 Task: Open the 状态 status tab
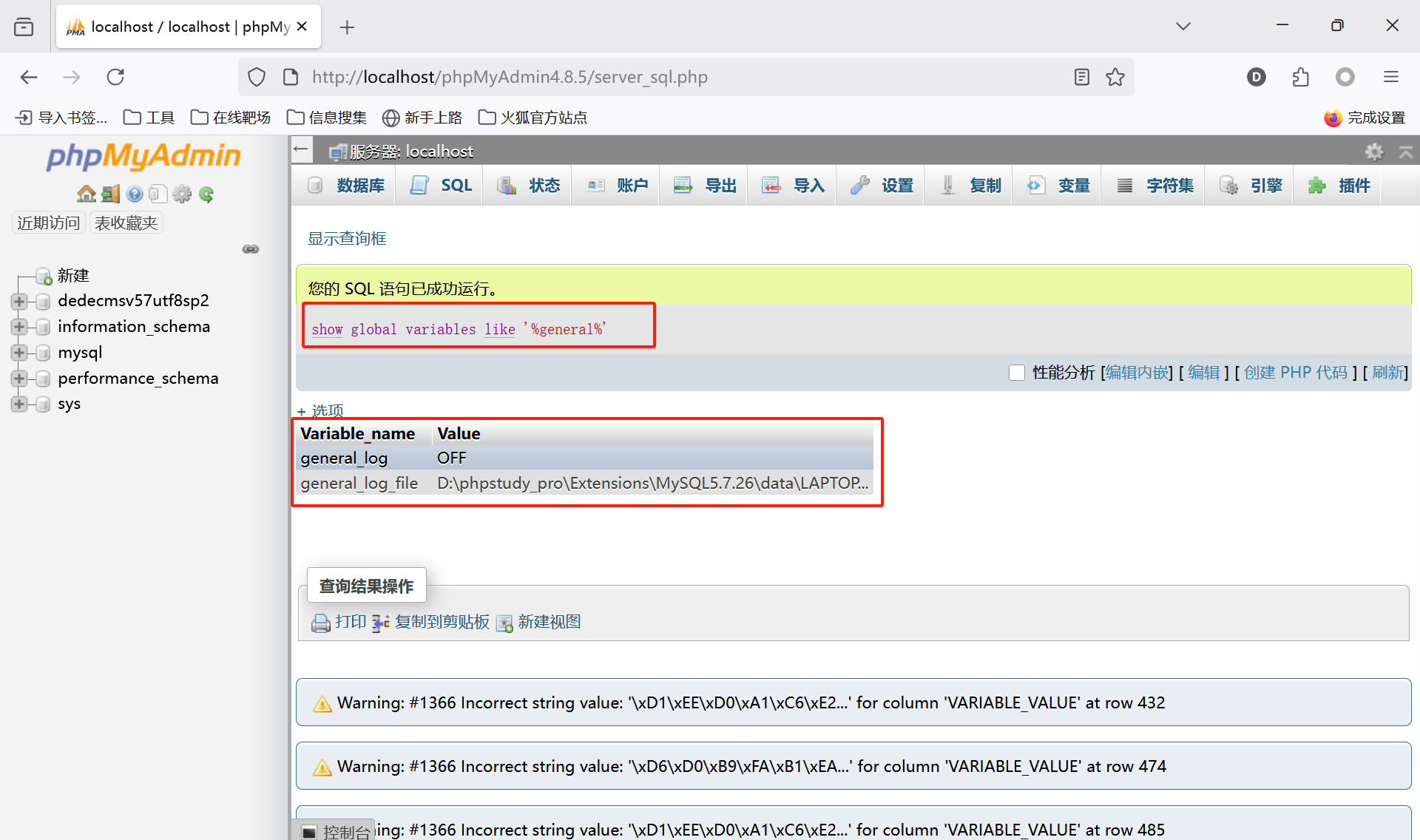coord(529,186)
